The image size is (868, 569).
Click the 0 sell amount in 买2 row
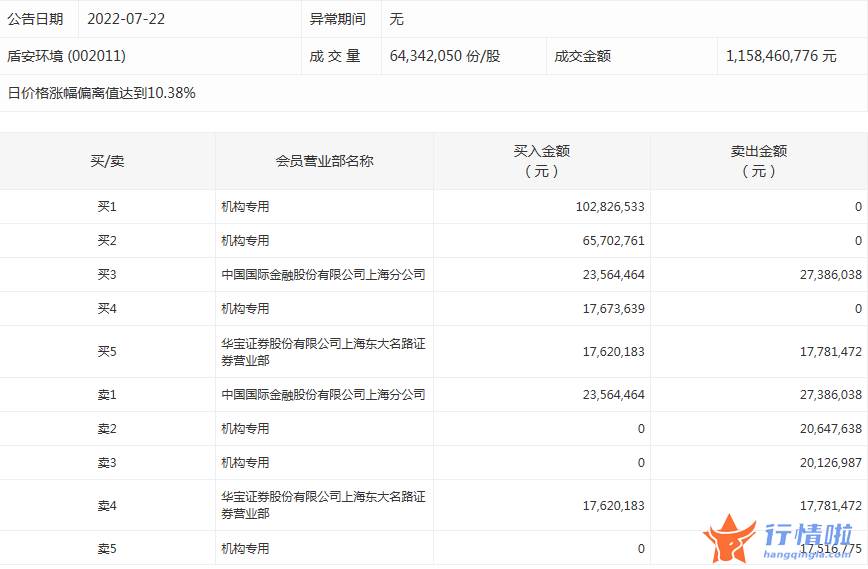click(858, 240)
